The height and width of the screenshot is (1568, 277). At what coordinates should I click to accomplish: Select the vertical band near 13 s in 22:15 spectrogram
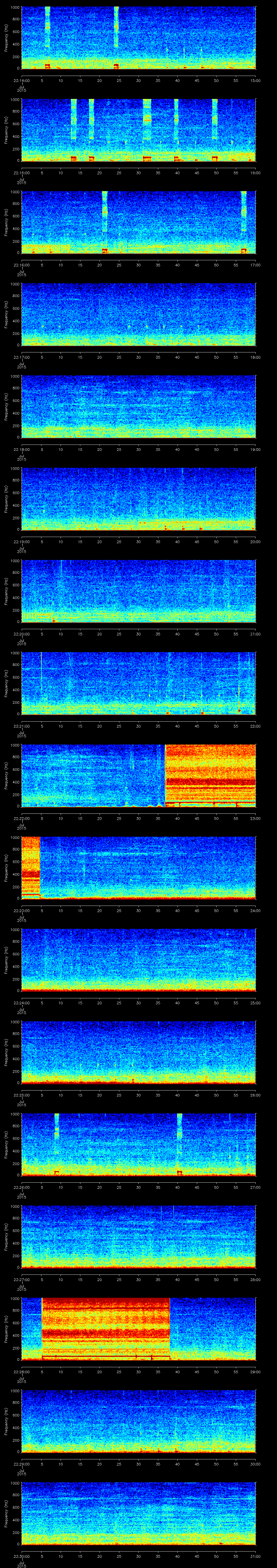coord(74,130)
